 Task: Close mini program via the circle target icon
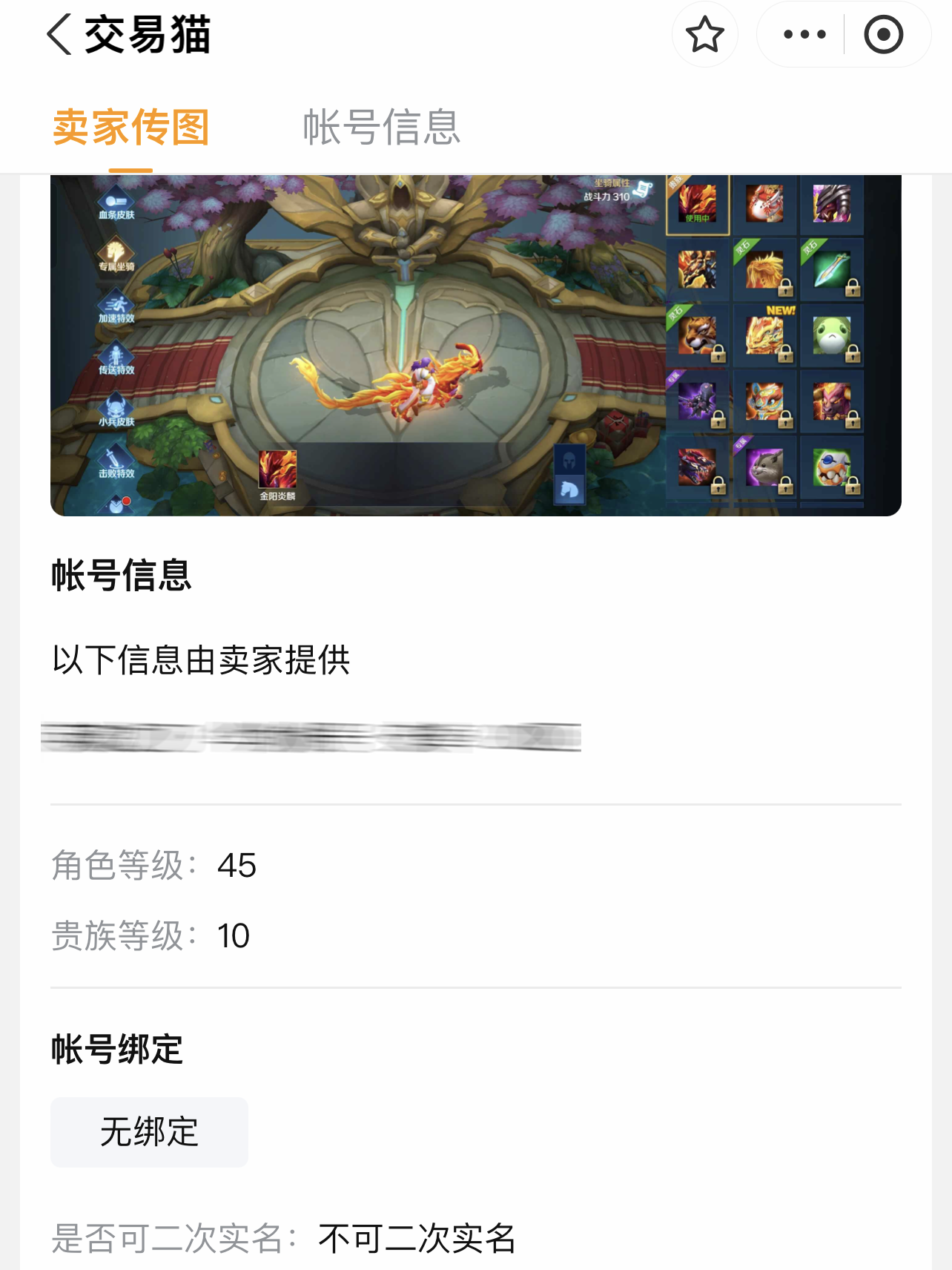tap(883, 34)
